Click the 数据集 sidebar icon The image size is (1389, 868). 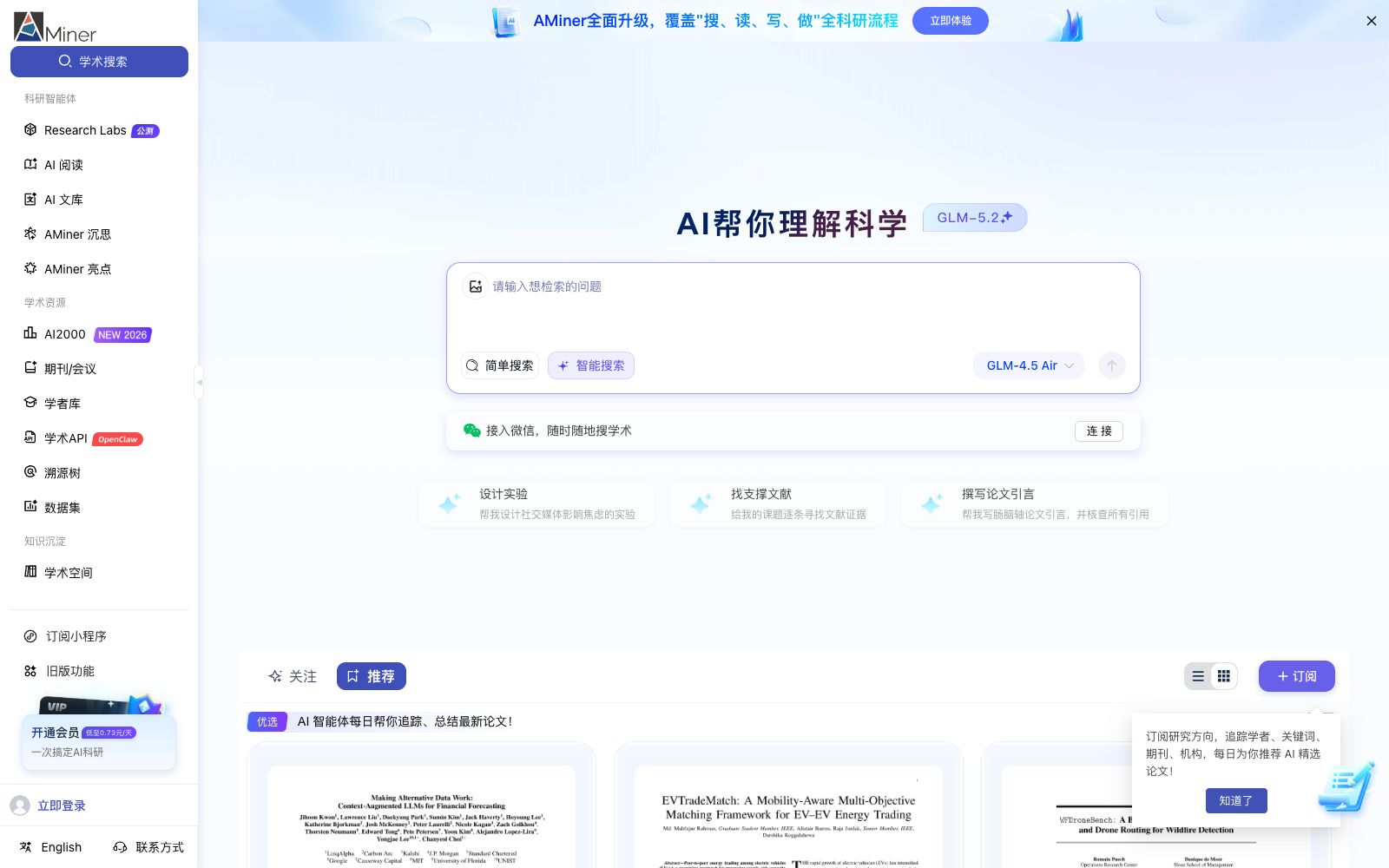coord(30,507)
